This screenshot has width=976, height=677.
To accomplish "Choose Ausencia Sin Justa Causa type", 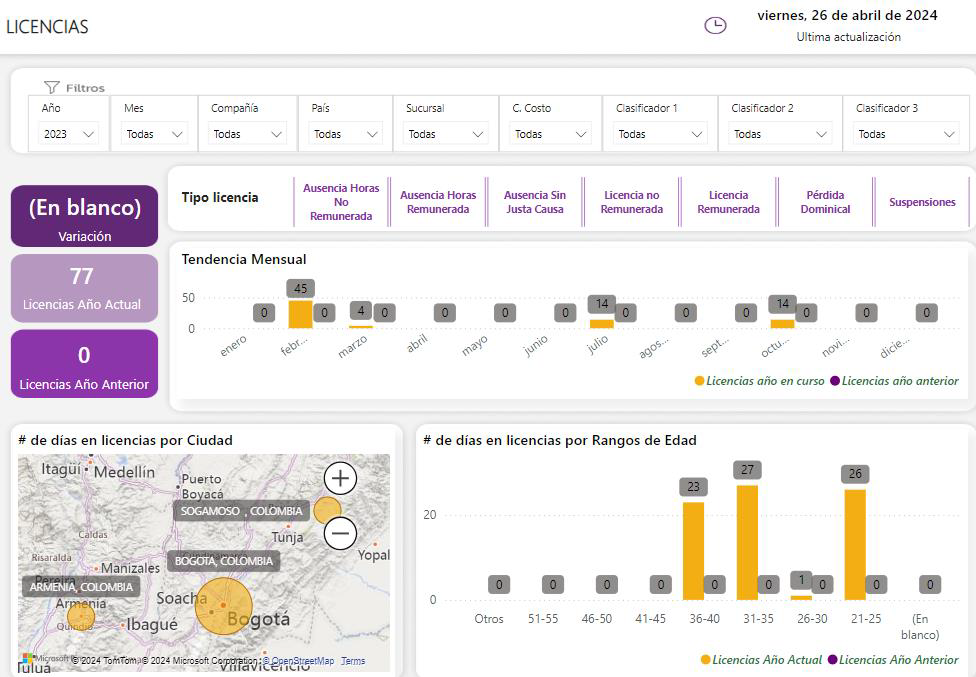I will 535,202.
